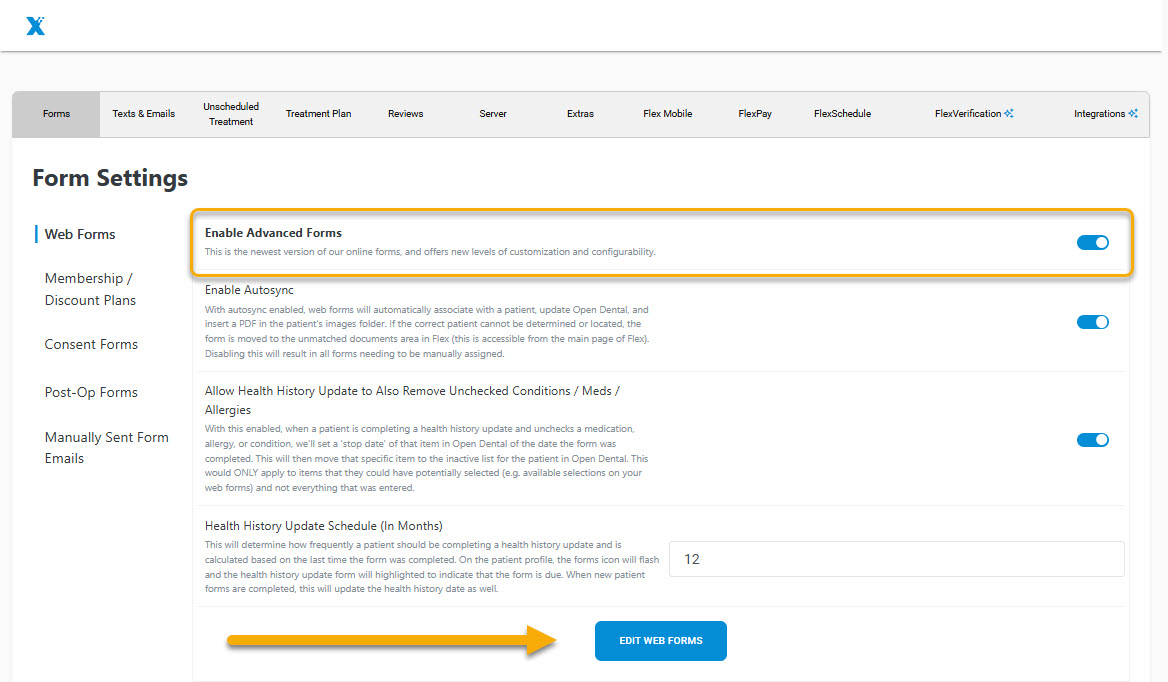1168x682 pixels.
Task: Click sparkle icon next to Integrations
Action: click(1133, 114)
